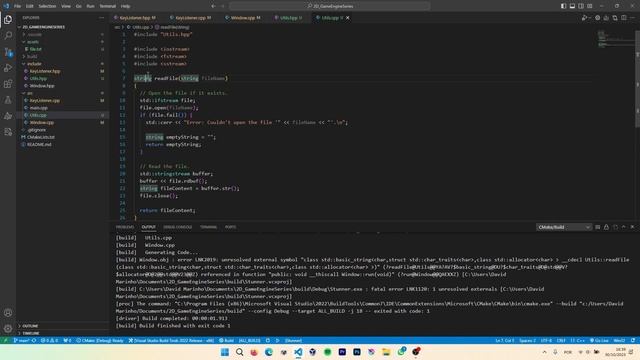Viewport: 640px width, 360px height.
Task: Open the Terminal menu
Action: click(108, 6)
